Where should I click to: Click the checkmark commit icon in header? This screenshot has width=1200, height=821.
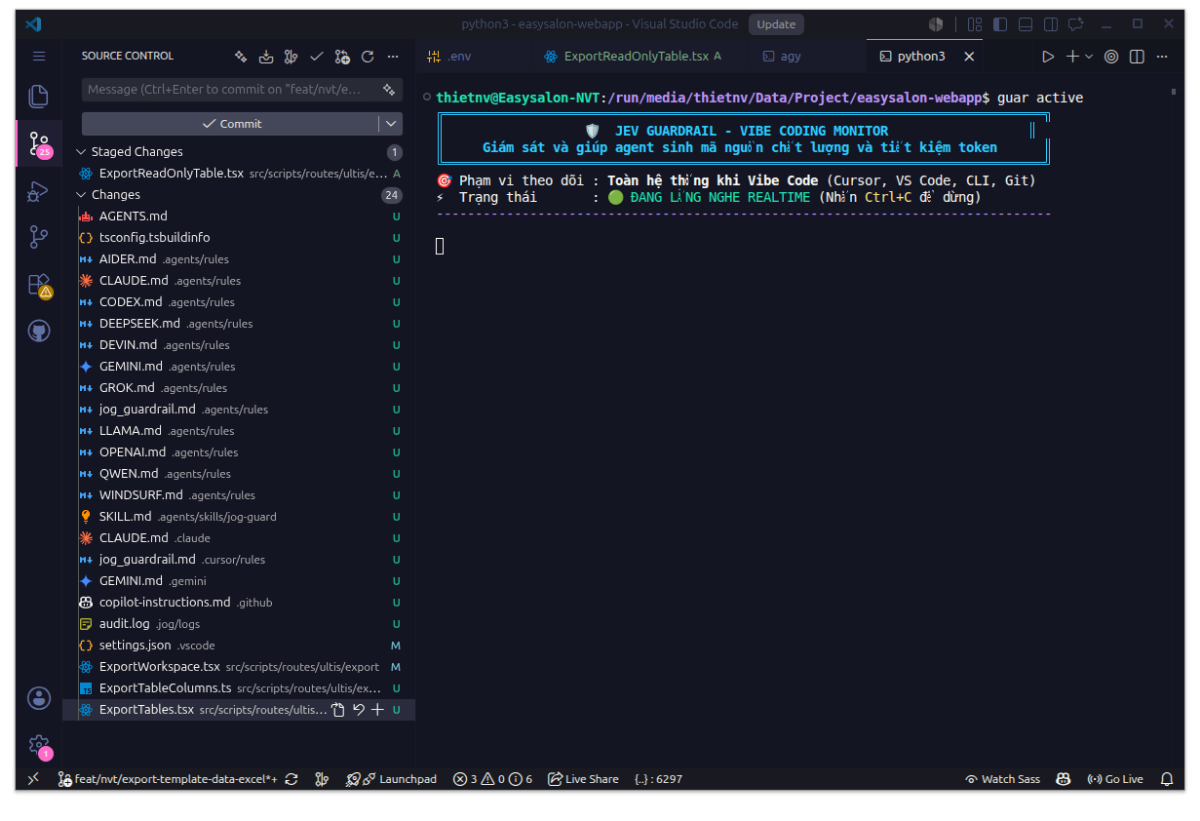(x=317, y=56)
